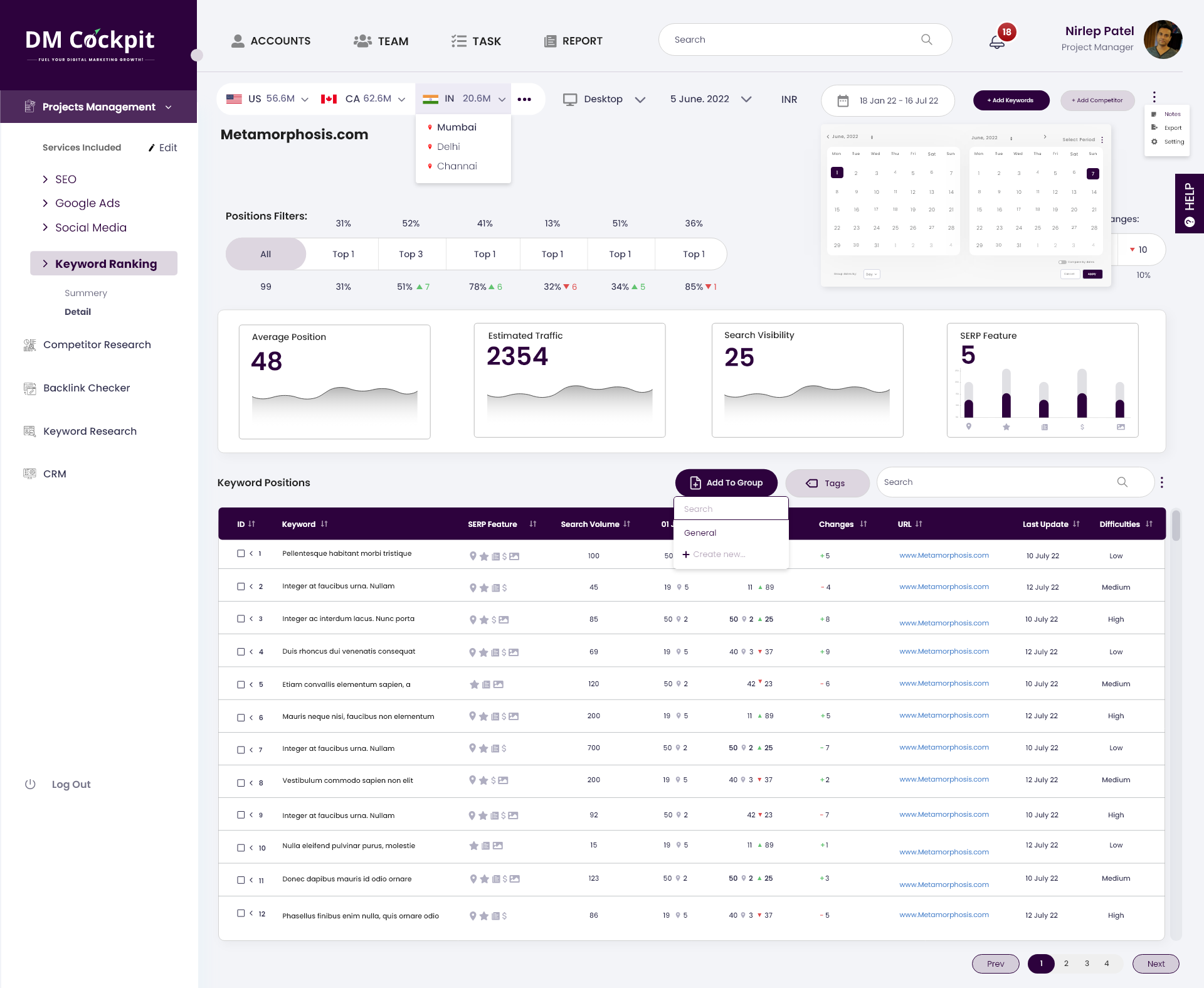1204x988 pixels.
Task: Click the Log Out power icon
Action: tap(30, 784)
